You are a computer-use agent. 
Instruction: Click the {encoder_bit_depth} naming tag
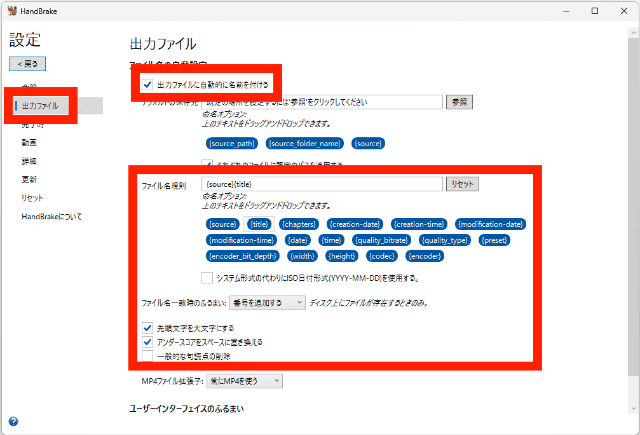(x=243, y=256)
